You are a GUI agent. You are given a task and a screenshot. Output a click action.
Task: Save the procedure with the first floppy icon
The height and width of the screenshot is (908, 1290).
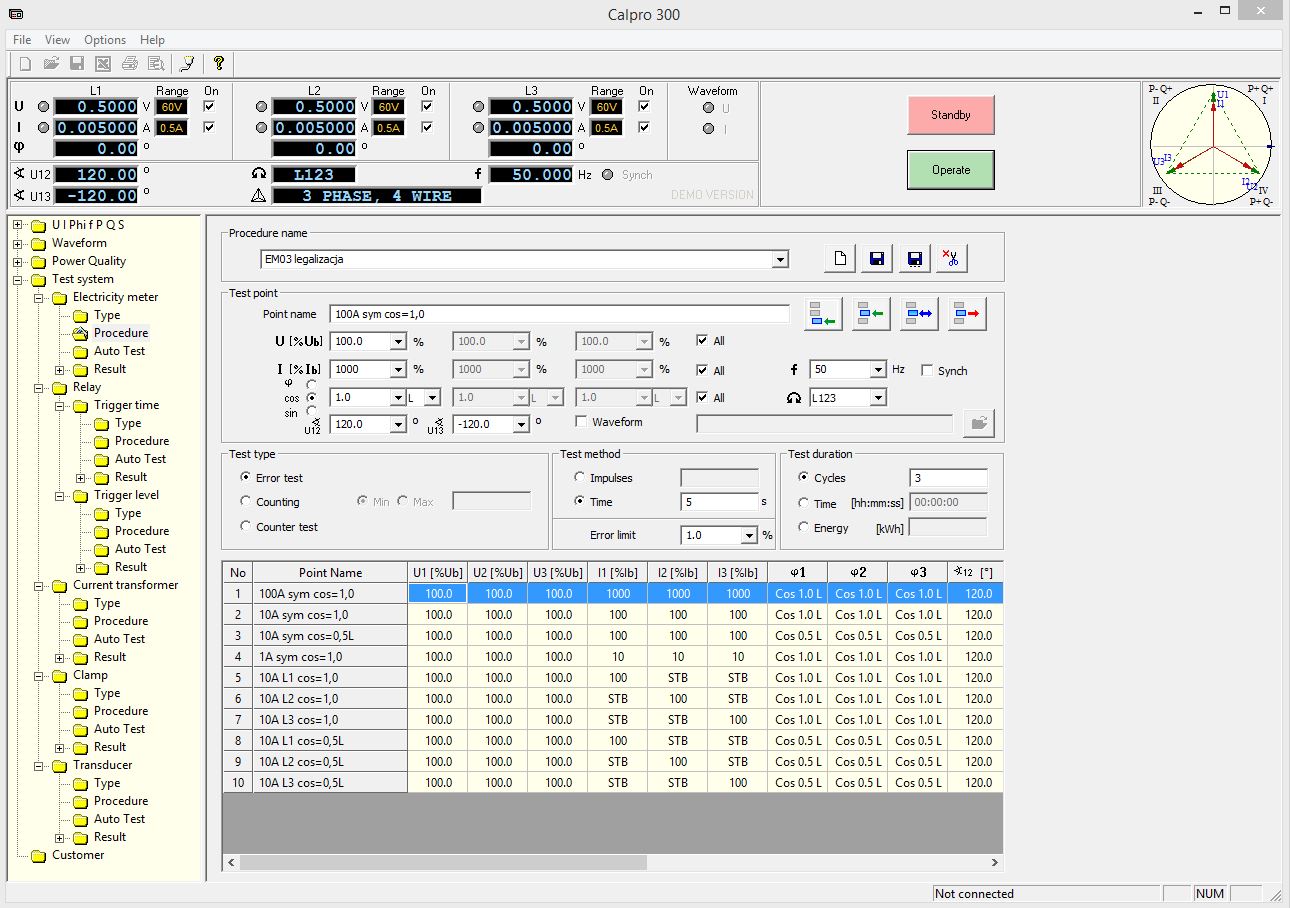pyautogui.click(x=877, y=259)
